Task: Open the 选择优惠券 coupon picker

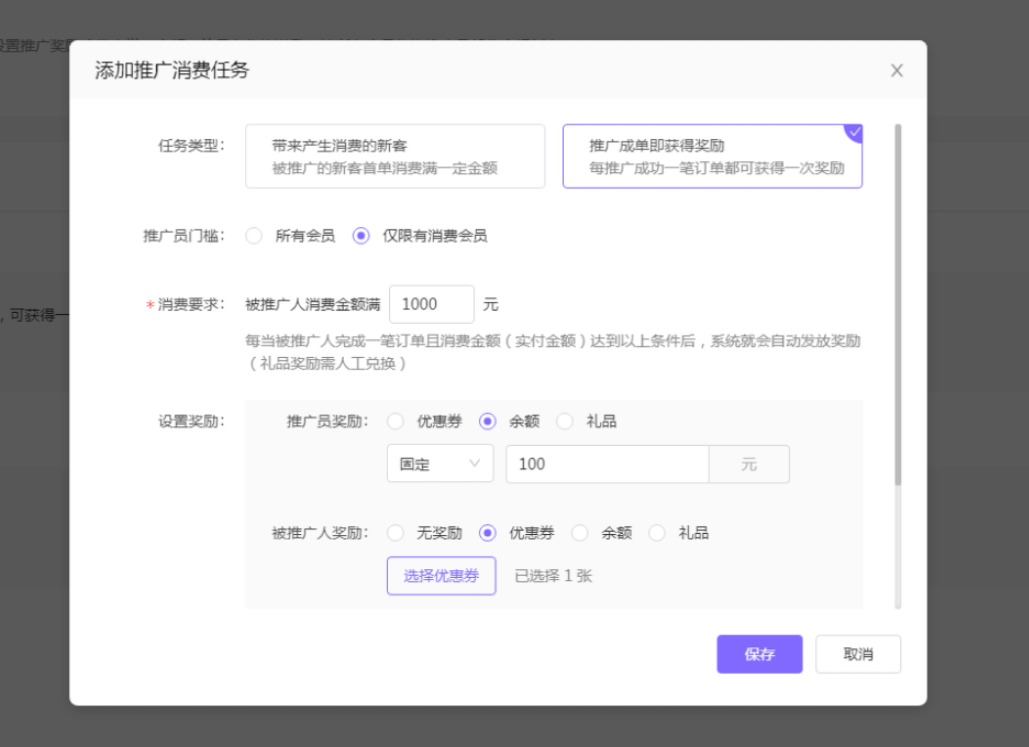Action: click(x=441, y=576)
